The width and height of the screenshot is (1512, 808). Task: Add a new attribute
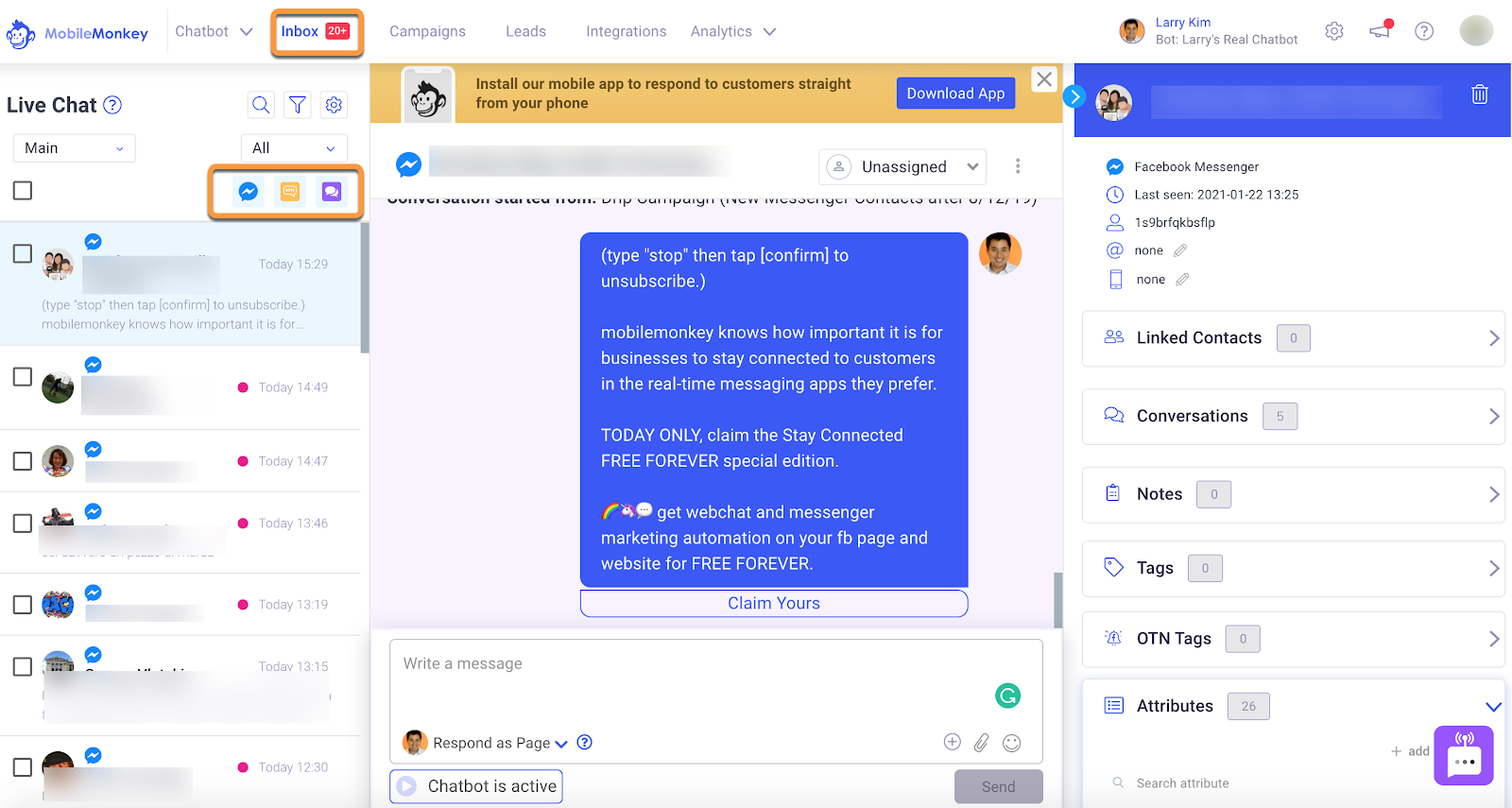pyautogui.click(x=1410, y=751)
